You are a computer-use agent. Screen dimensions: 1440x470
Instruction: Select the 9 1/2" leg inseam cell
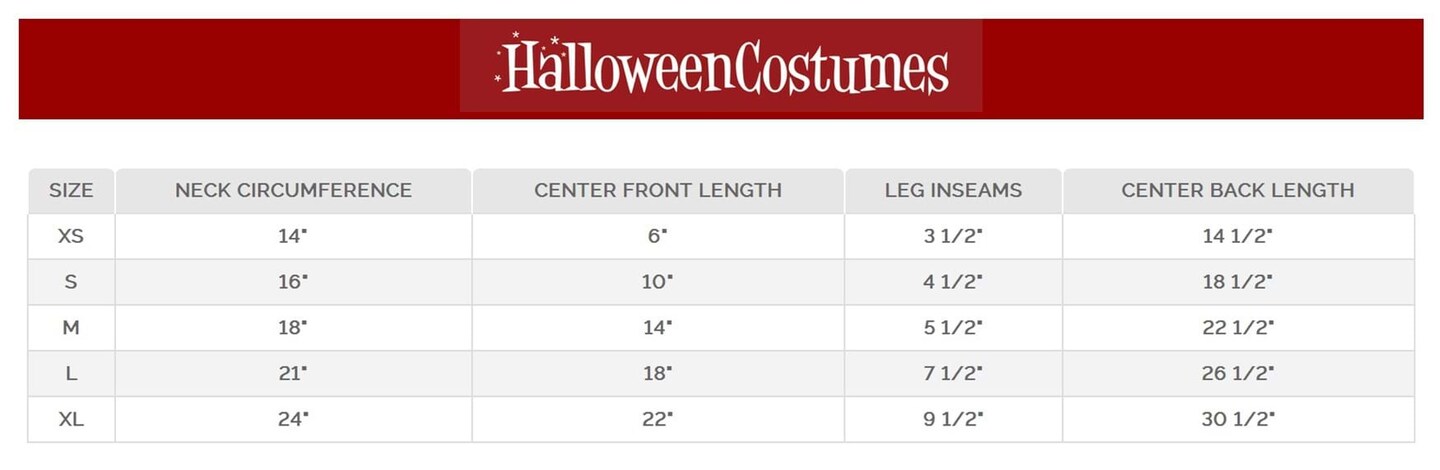pyautogui.click(x=953, y=420)
